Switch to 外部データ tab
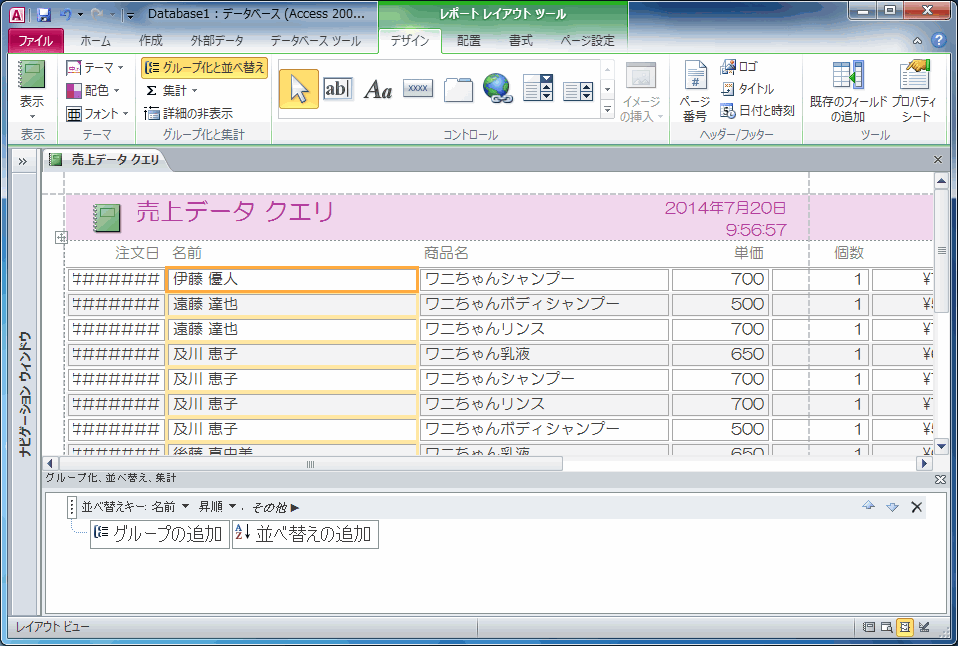Screen dimensions: 958x646 coord(217,40)
